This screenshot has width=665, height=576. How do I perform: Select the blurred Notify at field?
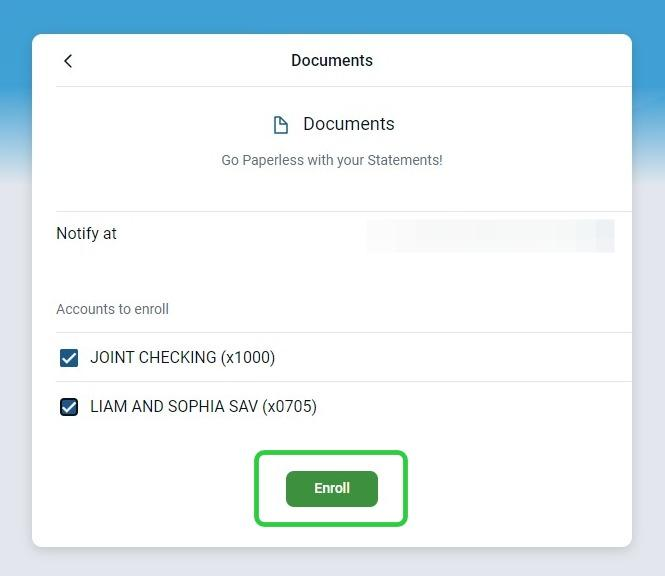tap(490, 236)
